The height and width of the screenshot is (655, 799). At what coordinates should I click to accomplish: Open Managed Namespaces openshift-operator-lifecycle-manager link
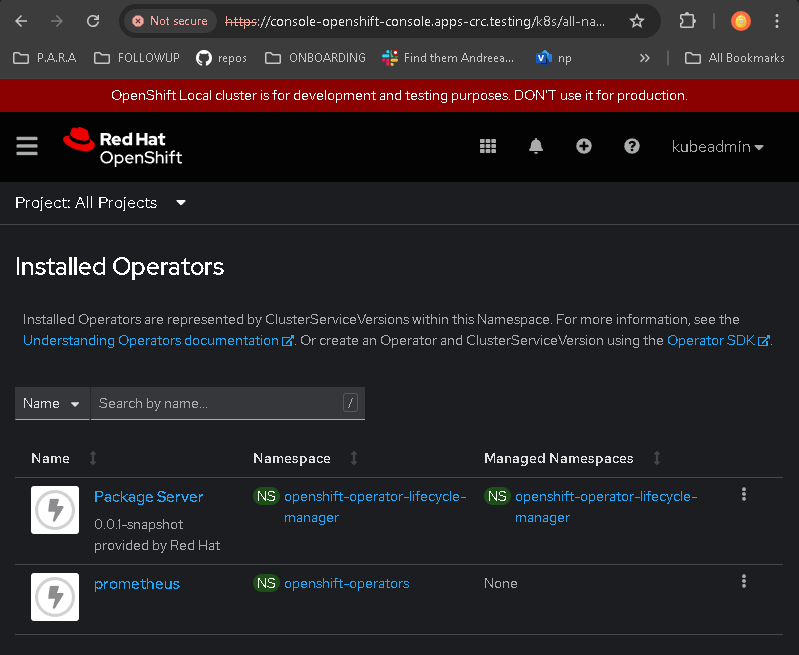click(606, 507)
